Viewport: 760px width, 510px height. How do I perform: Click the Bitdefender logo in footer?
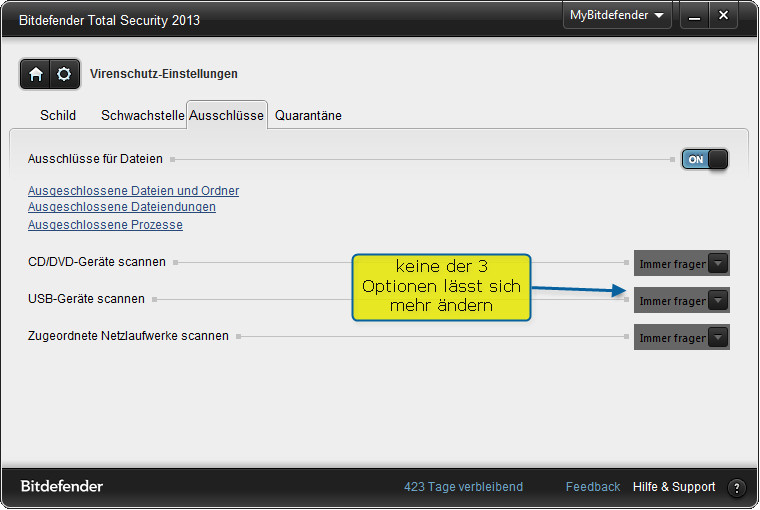pos(62,486)
